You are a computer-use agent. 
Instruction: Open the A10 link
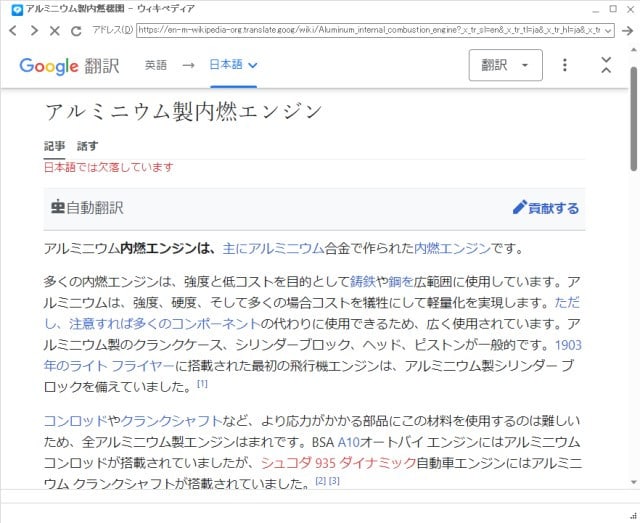(349, 442)
